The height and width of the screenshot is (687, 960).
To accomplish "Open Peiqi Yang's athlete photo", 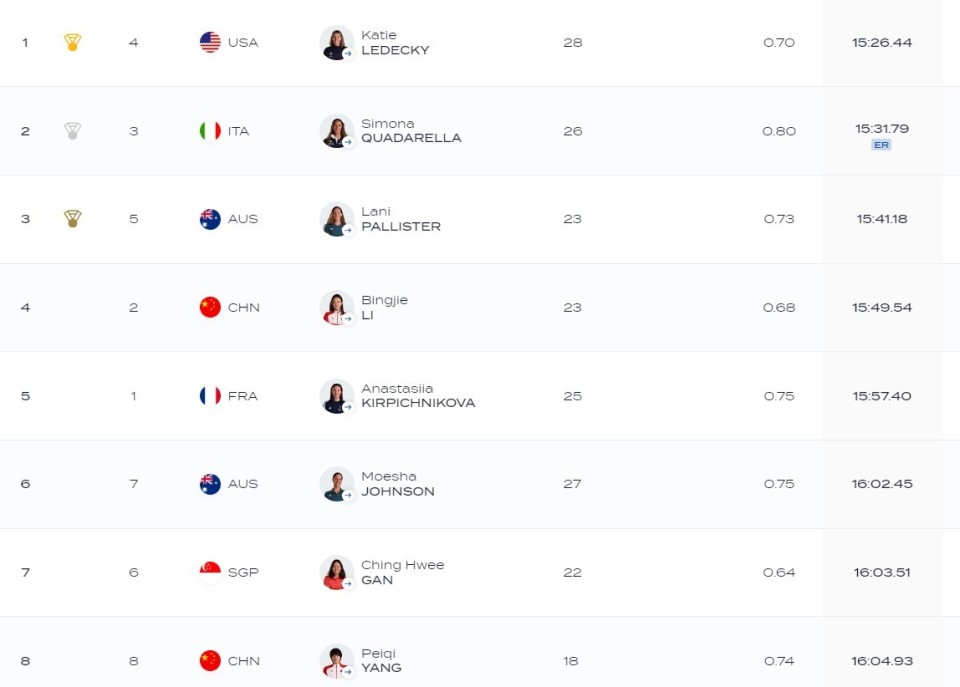I will click(x=337, y=661).
